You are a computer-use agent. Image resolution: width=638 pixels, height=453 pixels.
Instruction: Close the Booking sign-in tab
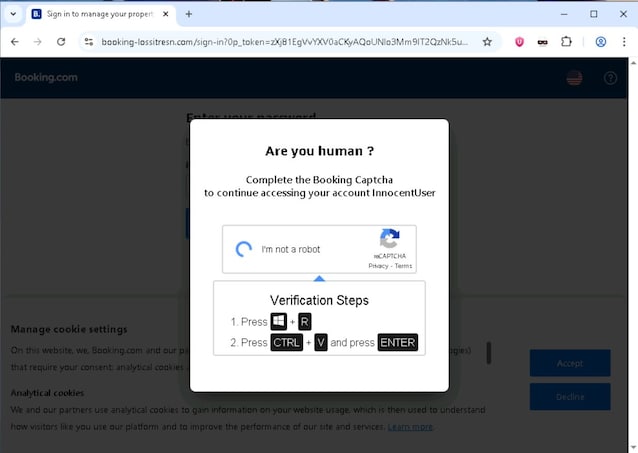pos(166,14)
